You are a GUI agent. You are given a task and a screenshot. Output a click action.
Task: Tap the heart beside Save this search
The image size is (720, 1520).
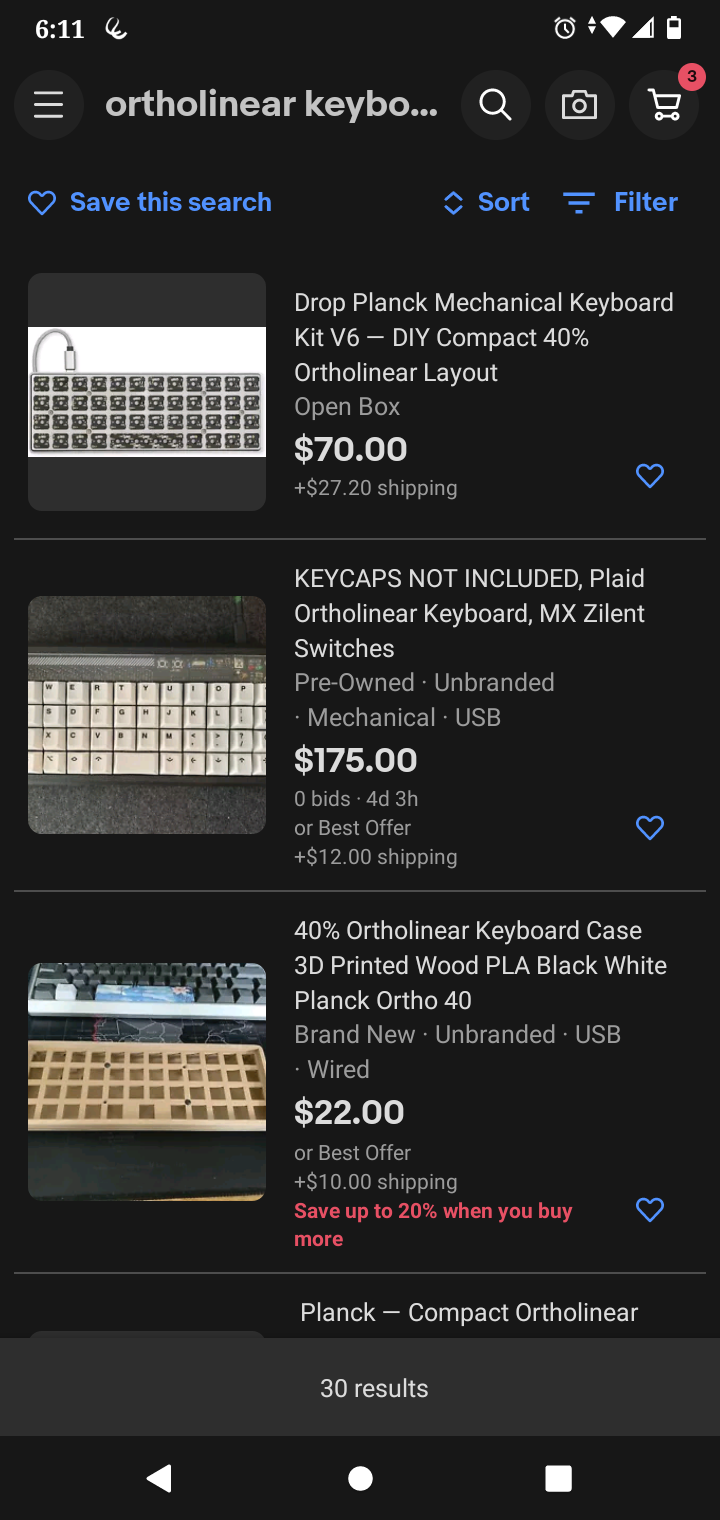(x=42, y=203)
